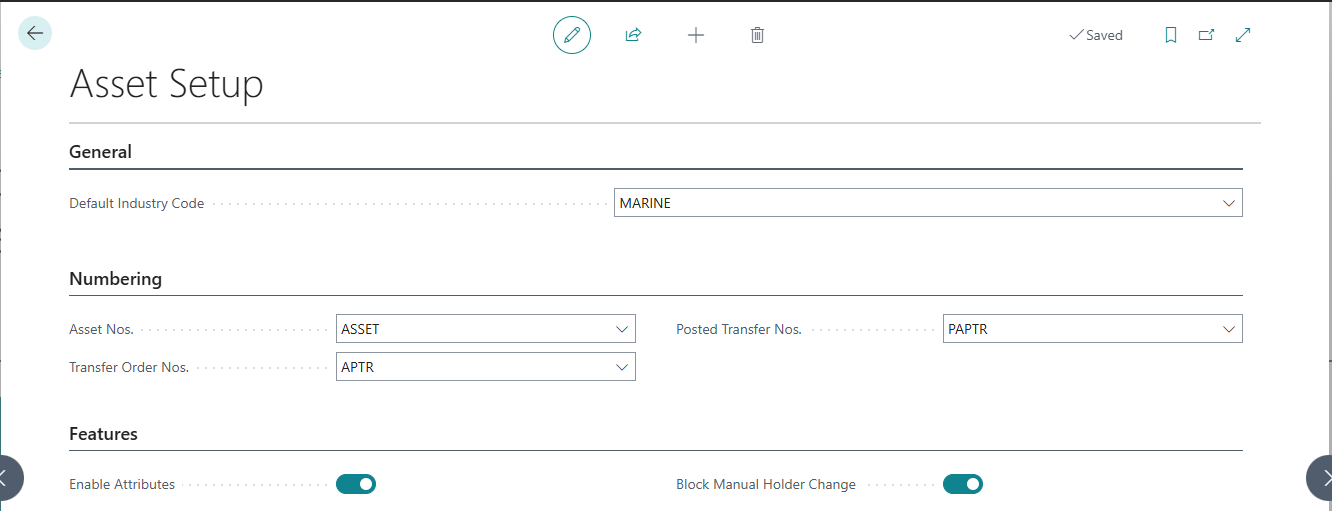
Task: Toggle Block Manual Holder Change switch
Action: click(x=963, y=484)
